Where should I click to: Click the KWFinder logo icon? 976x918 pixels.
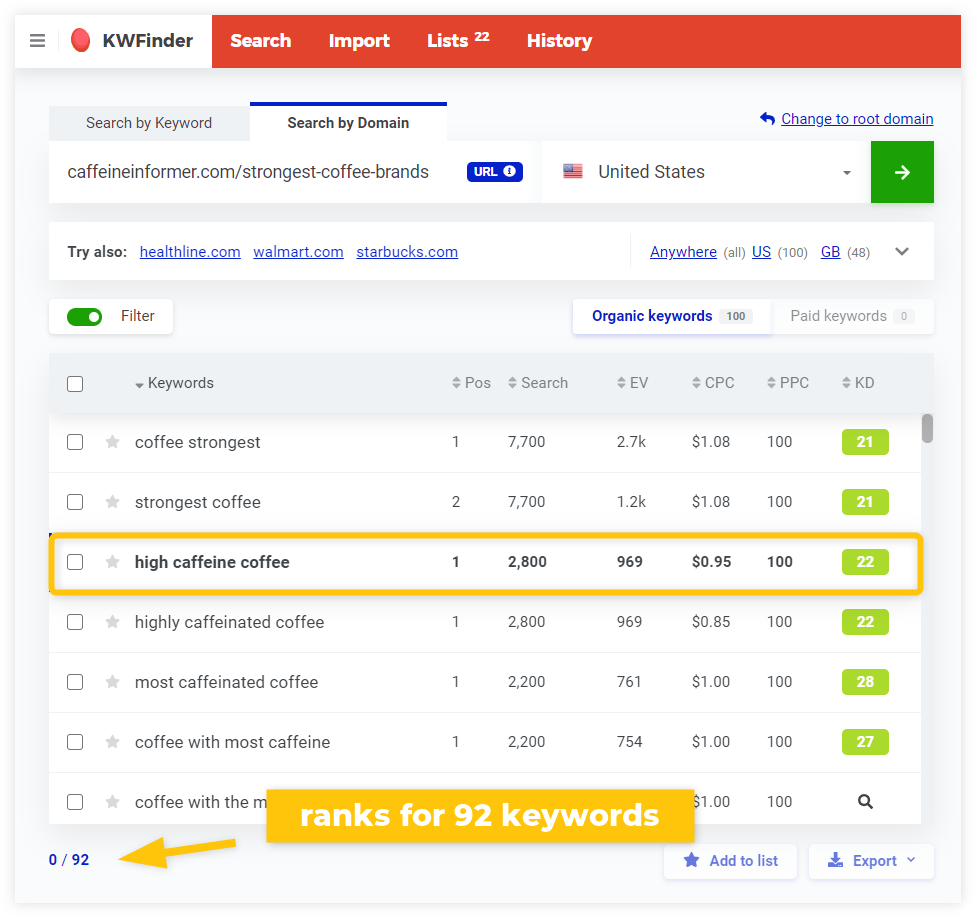coord(81,41)
